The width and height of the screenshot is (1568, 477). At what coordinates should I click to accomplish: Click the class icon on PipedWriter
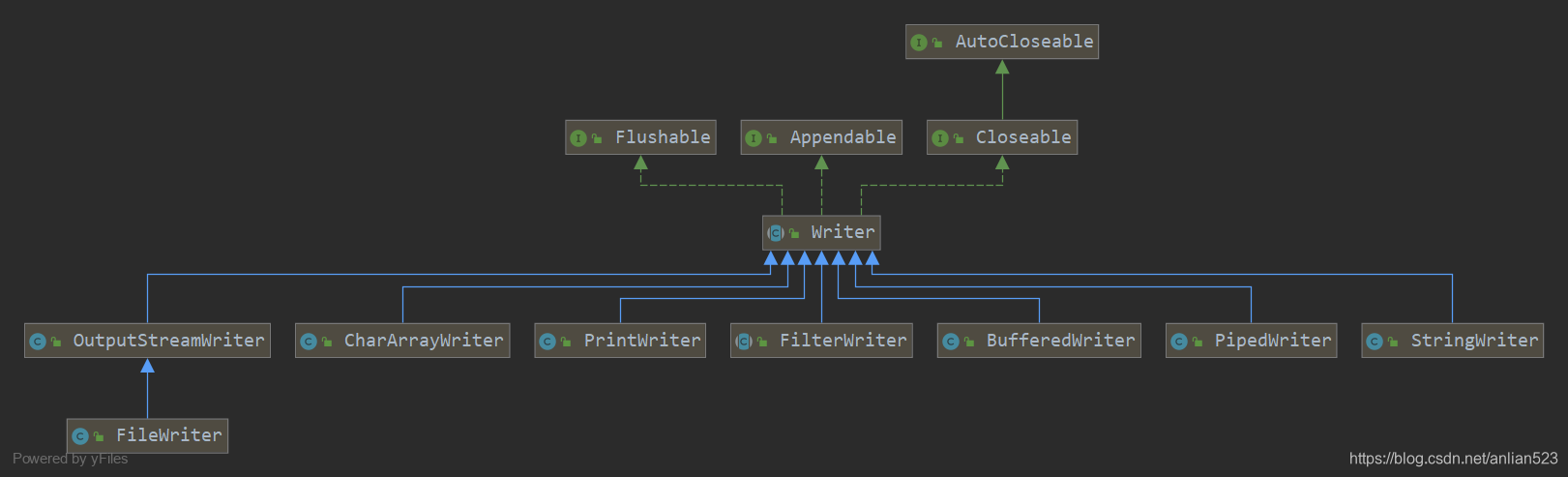(x=1179, y=342)
